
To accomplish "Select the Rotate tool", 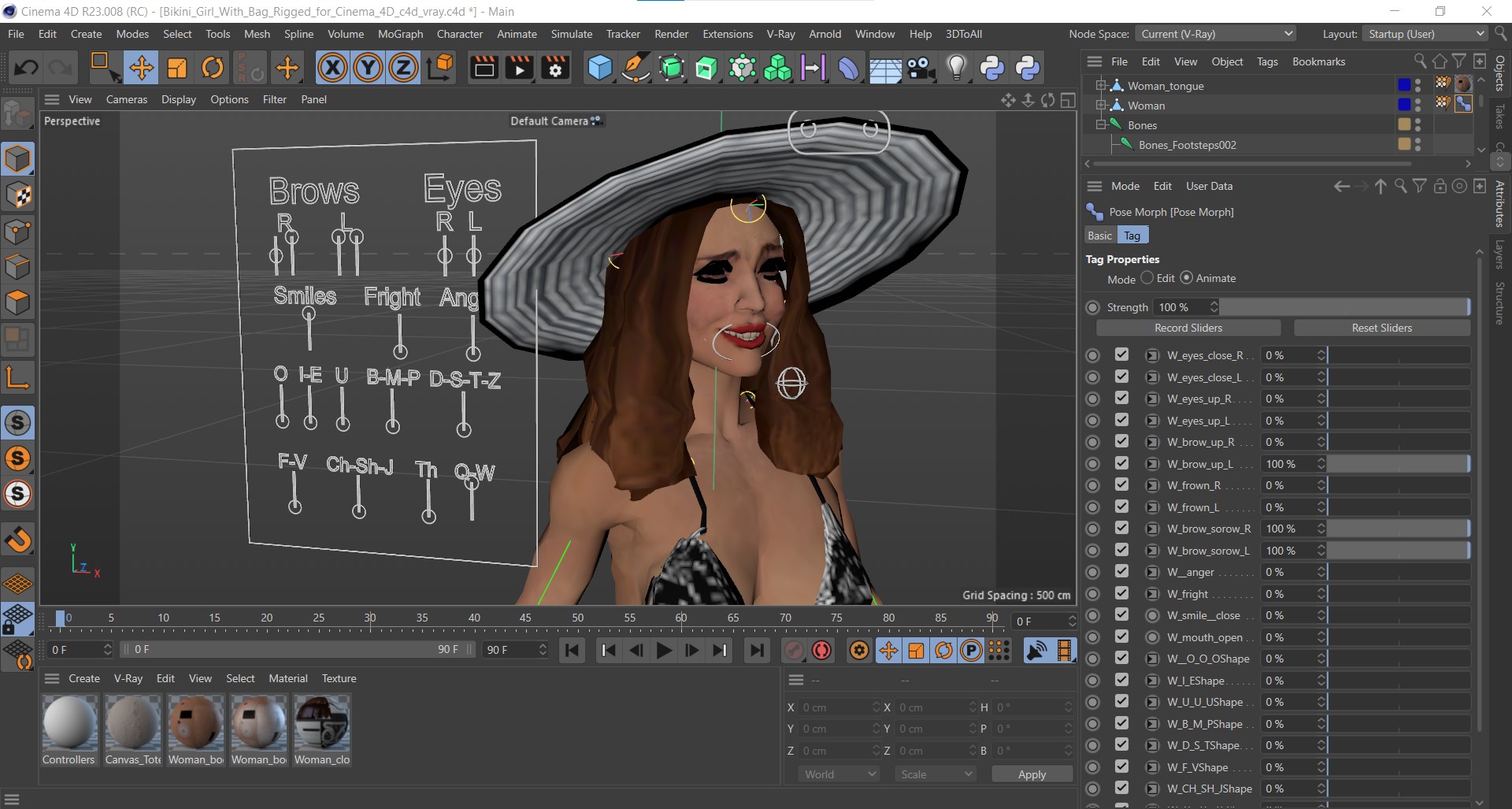I will 213,68.
